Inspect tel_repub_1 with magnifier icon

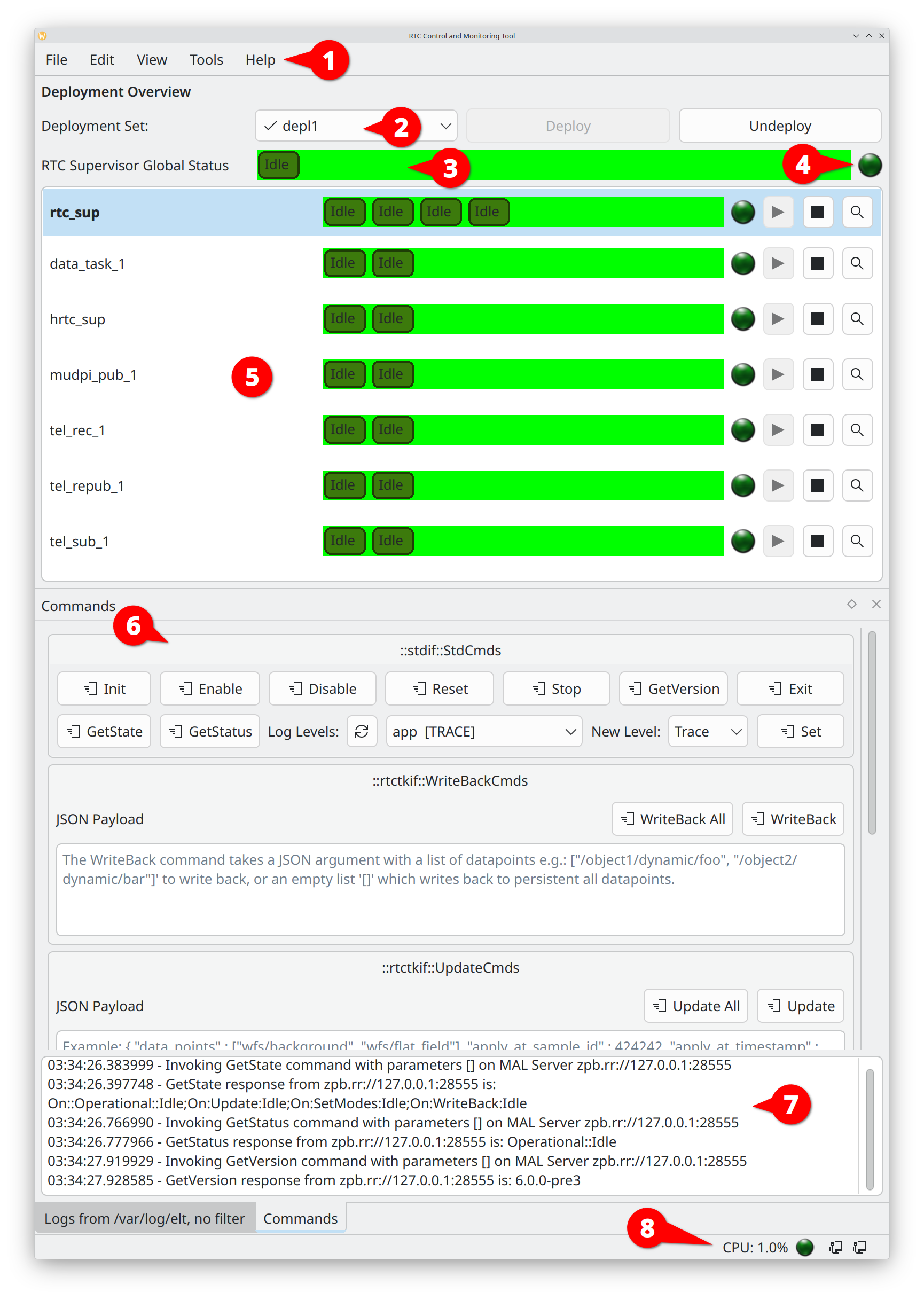click(x=857, y=486)
